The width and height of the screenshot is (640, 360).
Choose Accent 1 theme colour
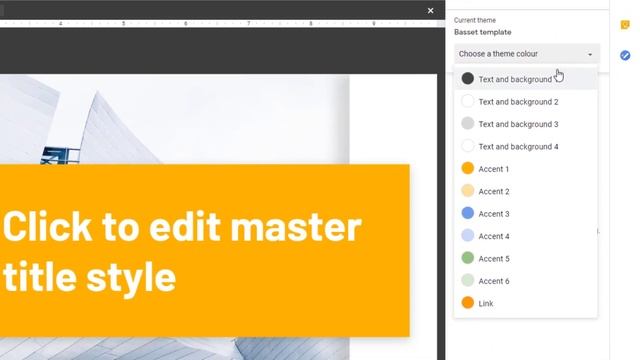coord(526,169)
